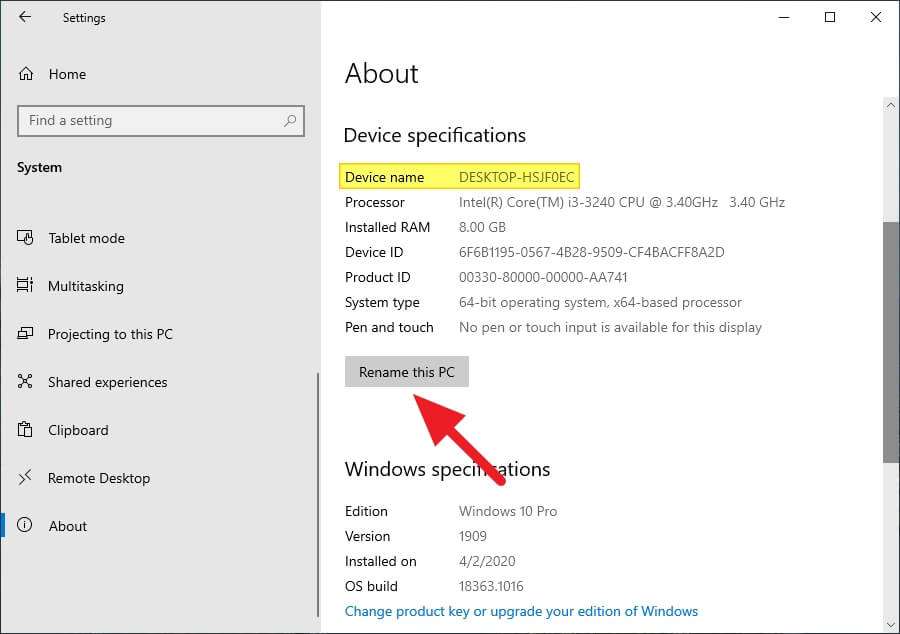The width and height of the screenshot is (900, 634).
Task: Click device name DESKTOP-HSJF0EC
Action: point(517,177)
